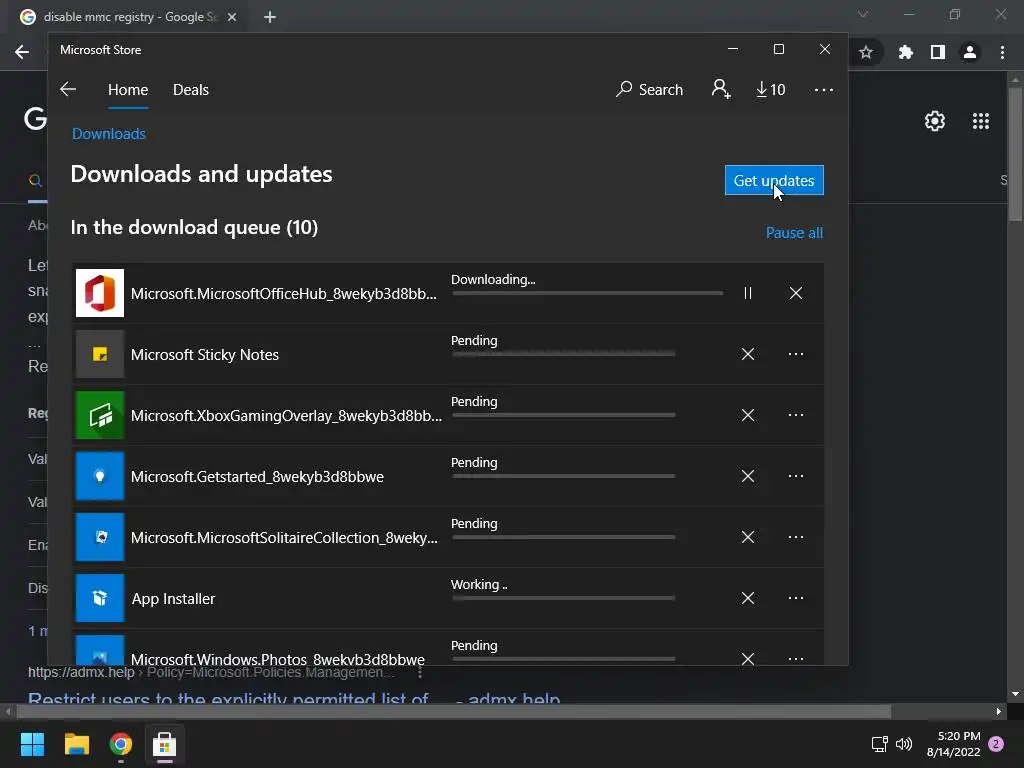Bookmark the page with the Chrome star
This screenshot has height=768, width=1024.
click(866, 52)
